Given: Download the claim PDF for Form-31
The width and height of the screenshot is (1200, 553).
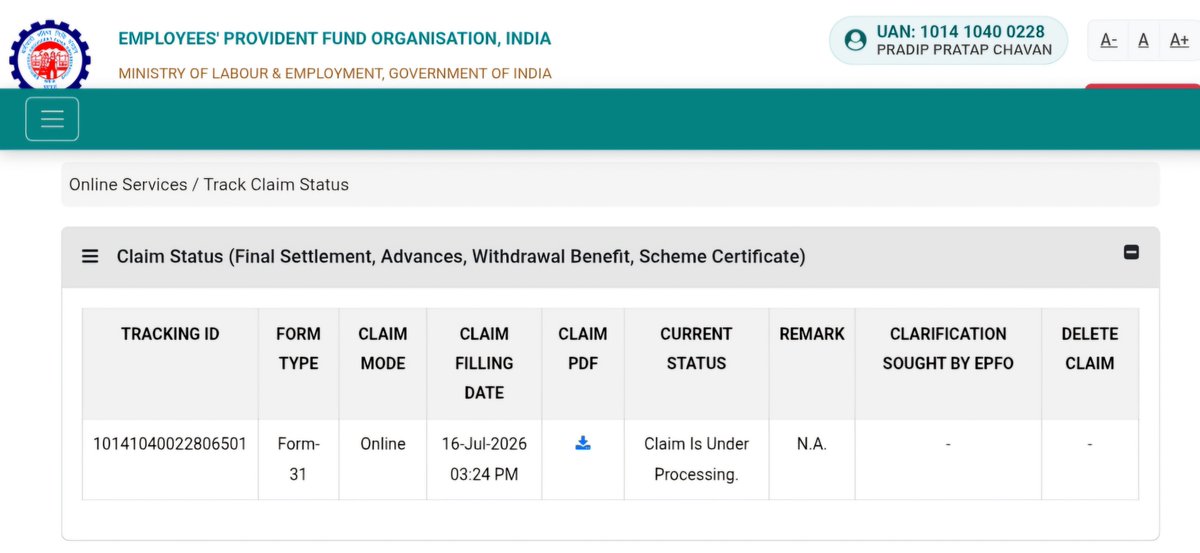Looking at the screenshot, I should 583,443.
